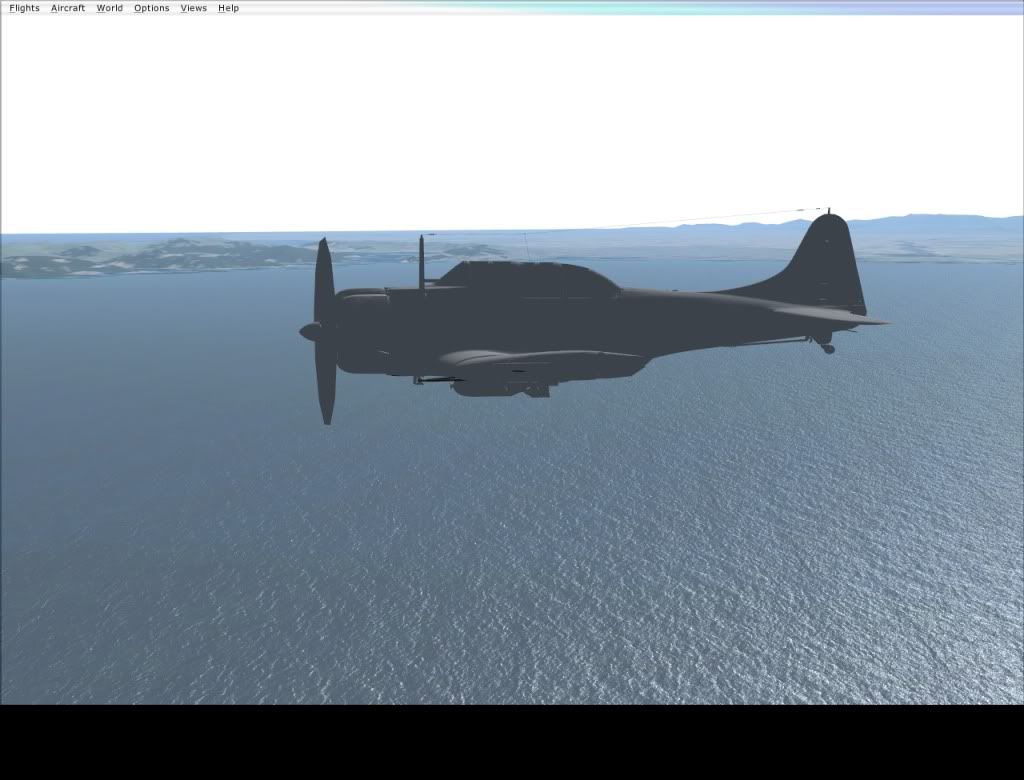Viewport: 1024px width, 780px height.
Task: Open the Help menu
Action: click(228, 8)
